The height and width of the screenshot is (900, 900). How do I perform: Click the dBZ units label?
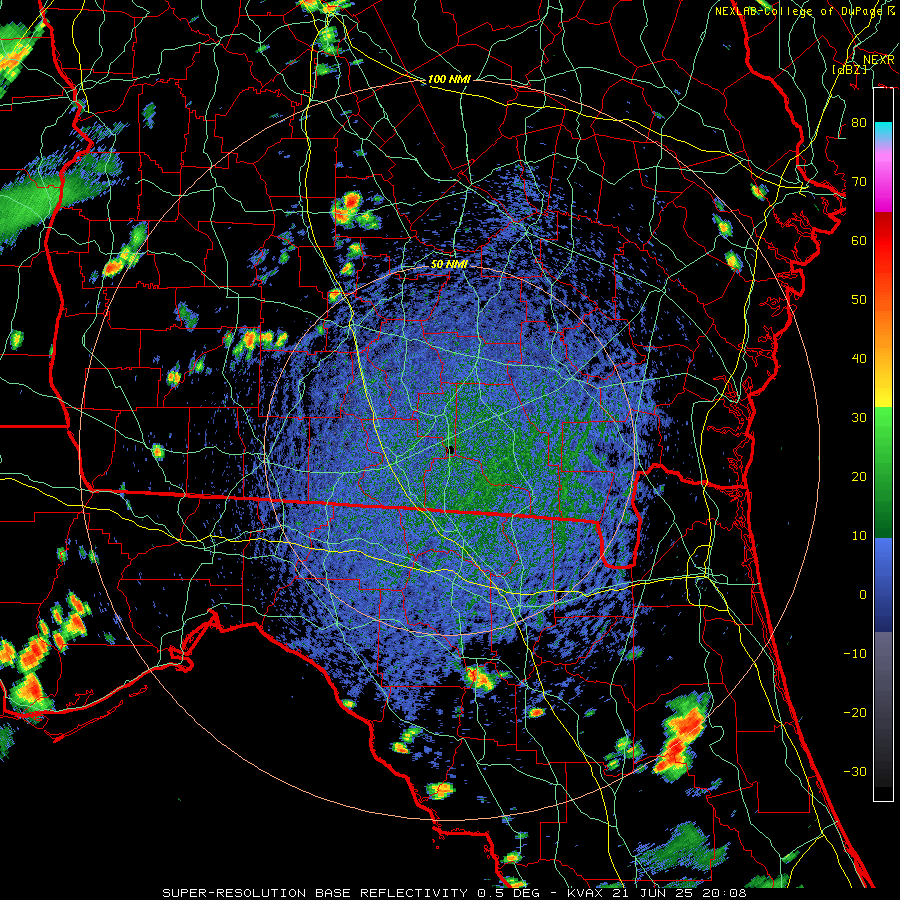[849, 70]
